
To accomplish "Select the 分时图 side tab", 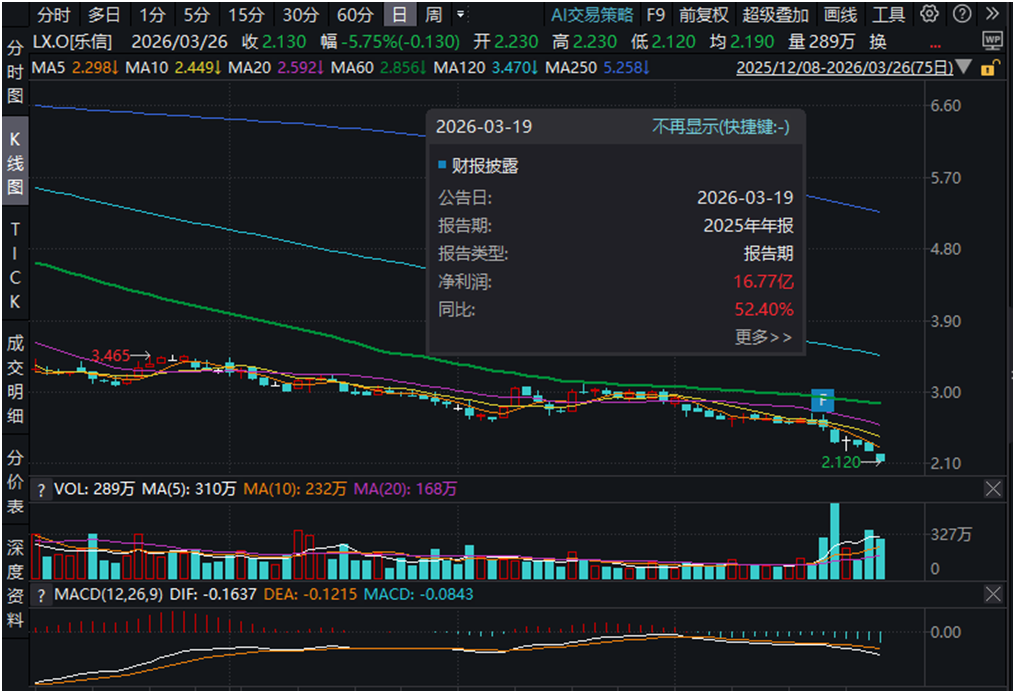I will point(15,74).
